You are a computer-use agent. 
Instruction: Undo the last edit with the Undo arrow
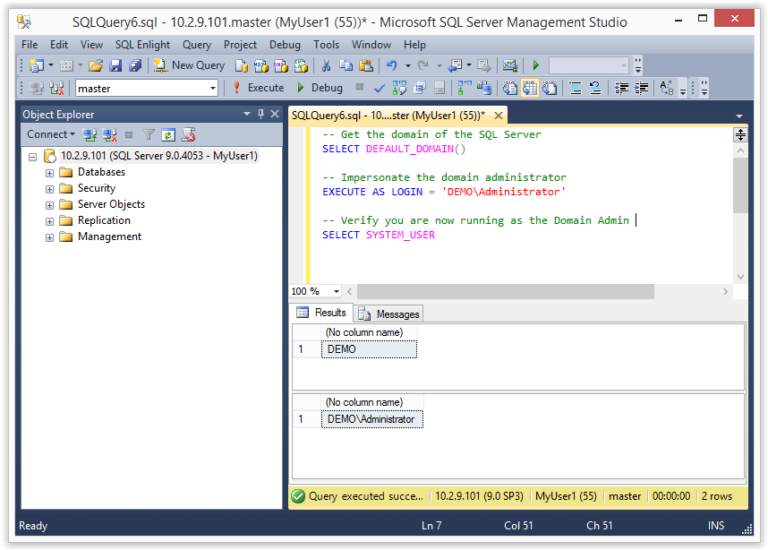[x=392, y=66]
